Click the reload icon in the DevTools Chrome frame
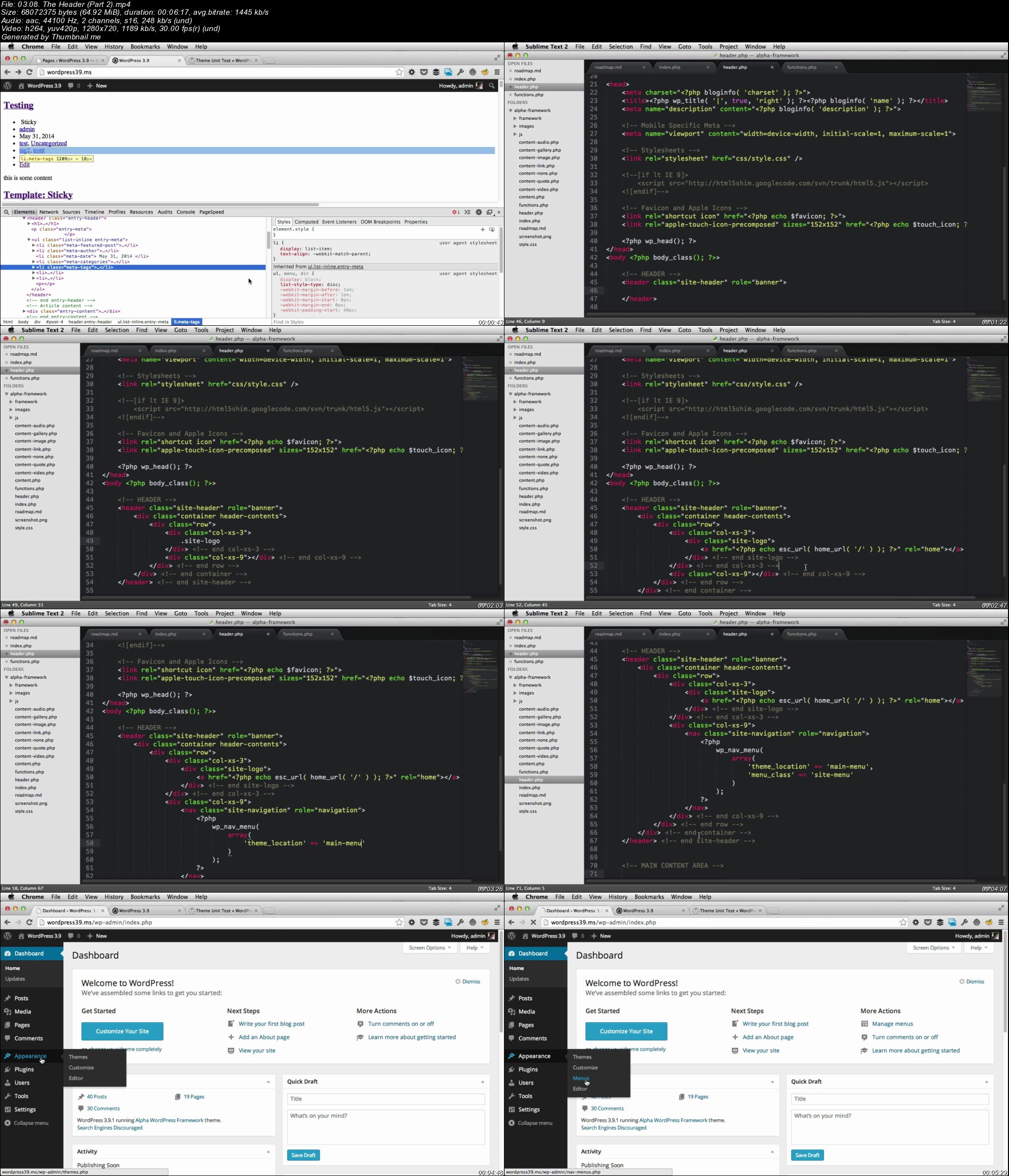1009x1176 pixels. point(30,72)
